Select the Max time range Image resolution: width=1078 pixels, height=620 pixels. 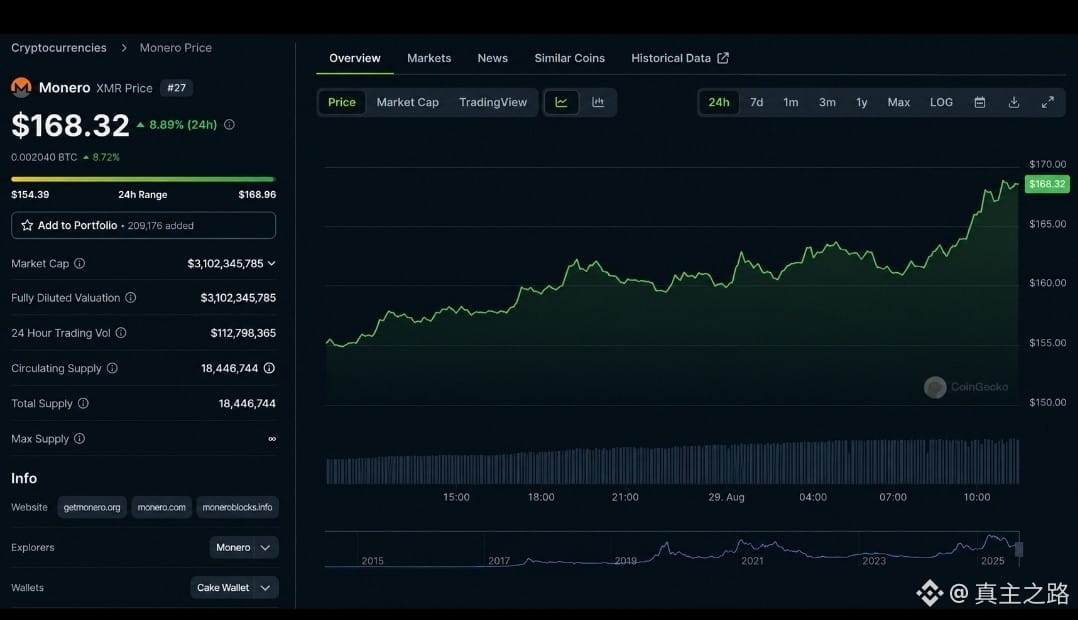click(x=899, y=102)
